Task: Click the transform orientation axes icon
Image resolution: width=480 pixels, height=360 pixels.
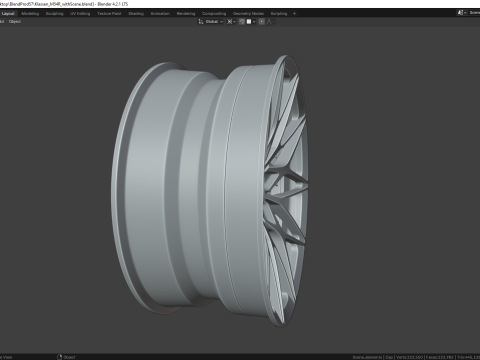Action: (x=201, y=22)
